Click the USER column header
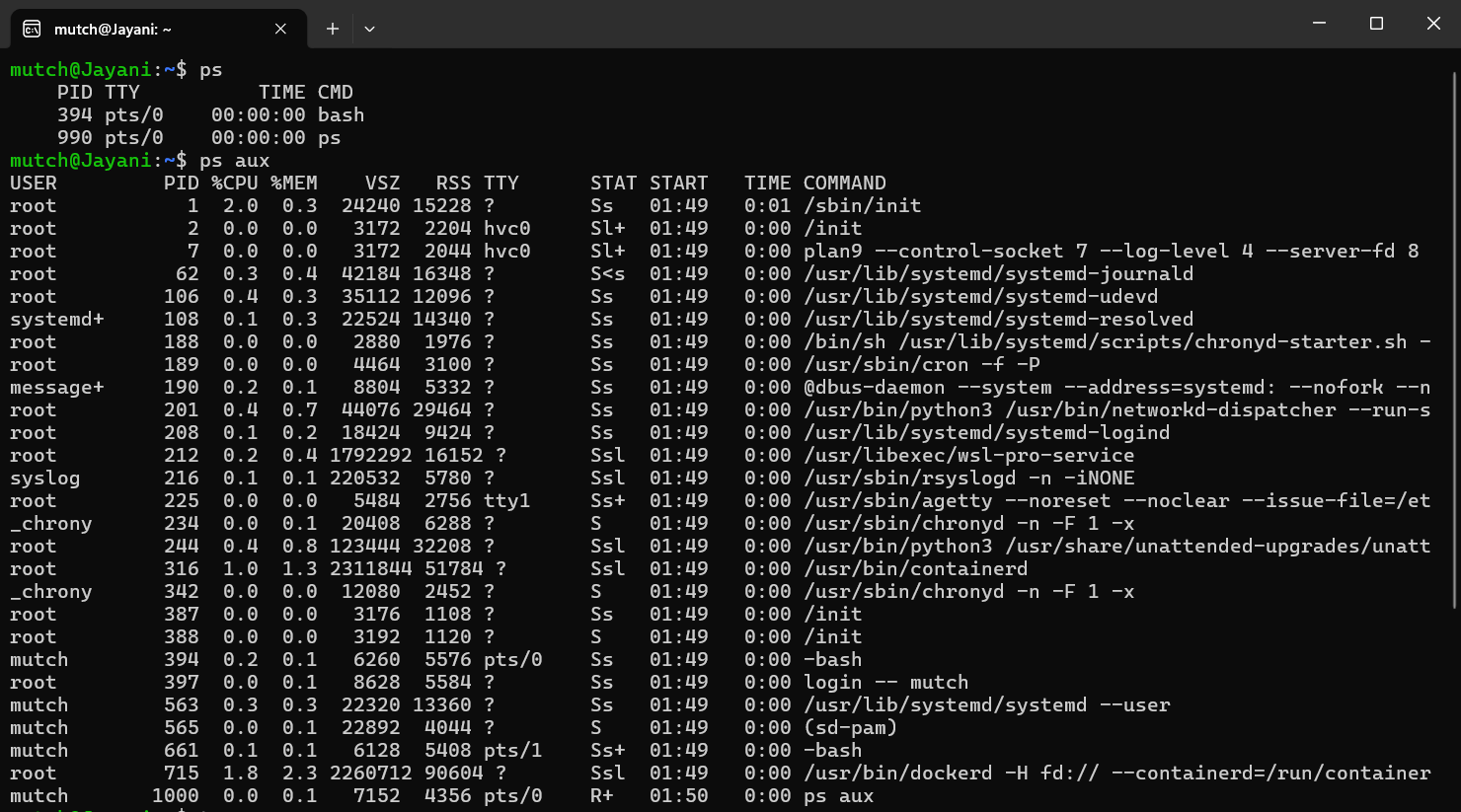The width and height of the screenshot is (1461, 812). (x=34, y=184)
